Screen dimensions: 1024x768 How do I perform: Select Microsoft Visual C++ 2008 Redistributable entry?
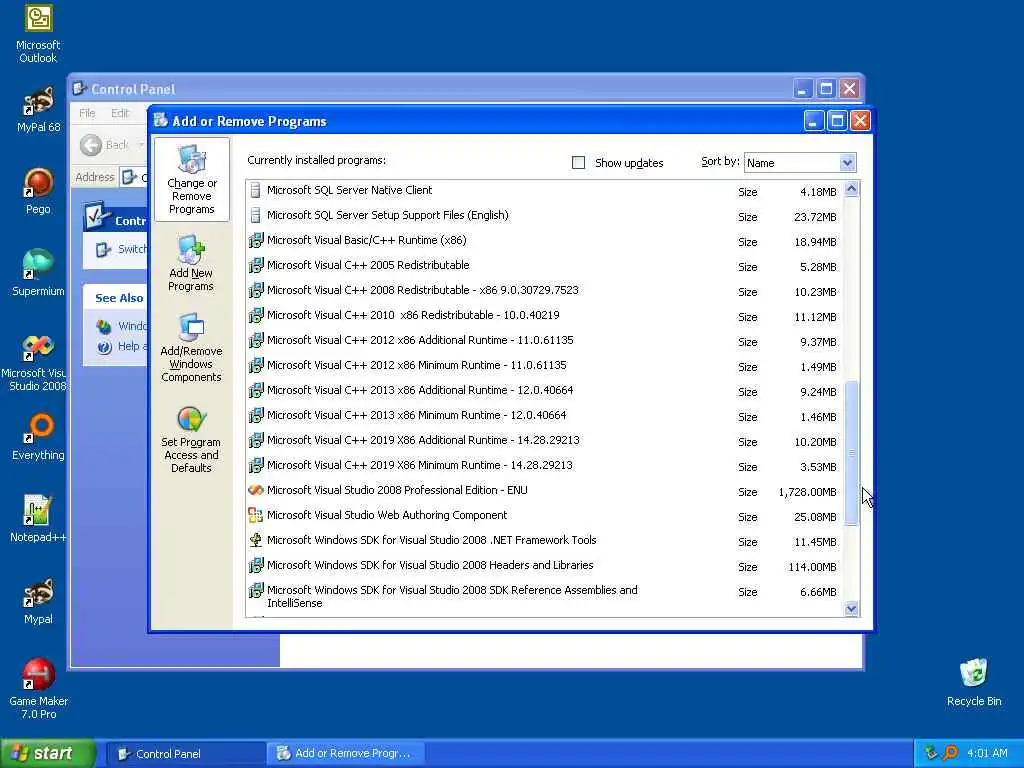tap(546, 291)
